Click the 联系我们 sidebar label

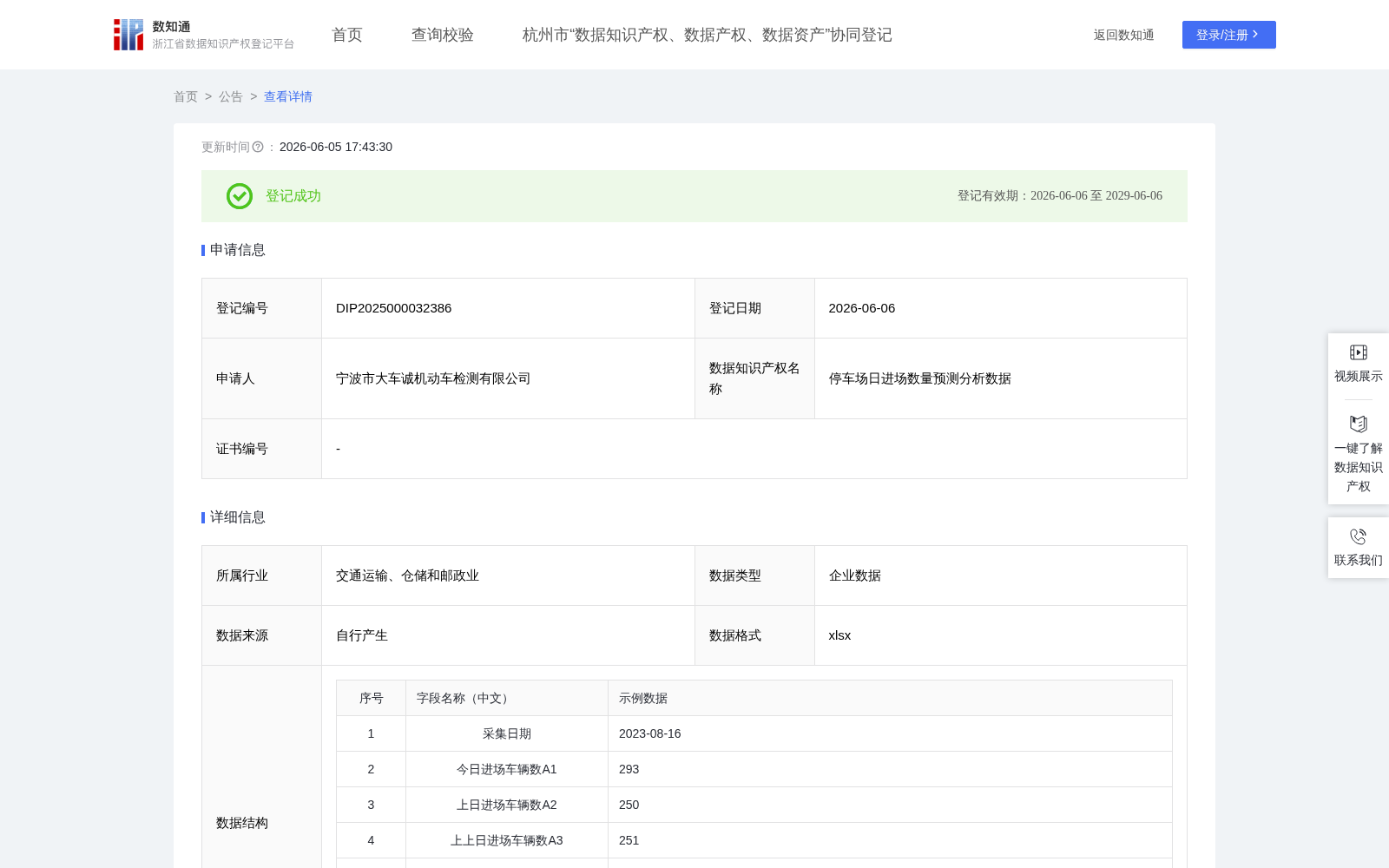(1359, 560)
